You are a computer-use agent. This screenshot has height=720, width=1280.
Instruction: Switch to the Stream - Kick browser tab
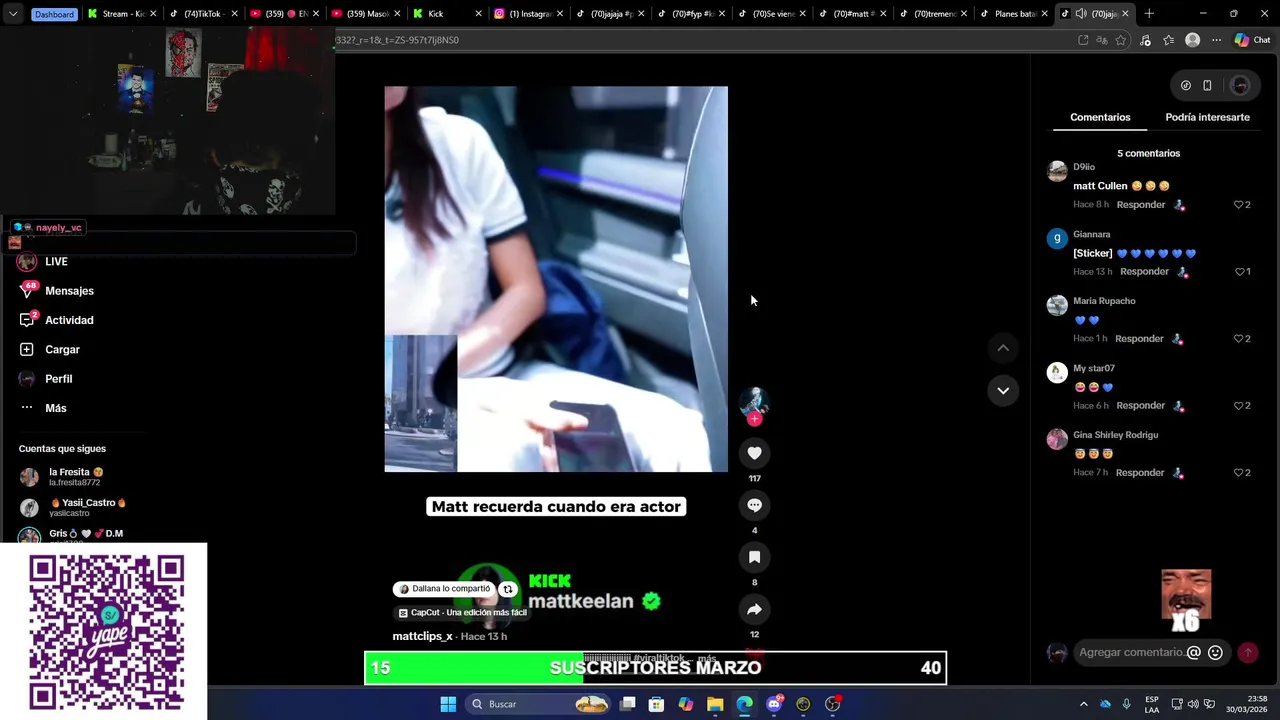[123, 14]
